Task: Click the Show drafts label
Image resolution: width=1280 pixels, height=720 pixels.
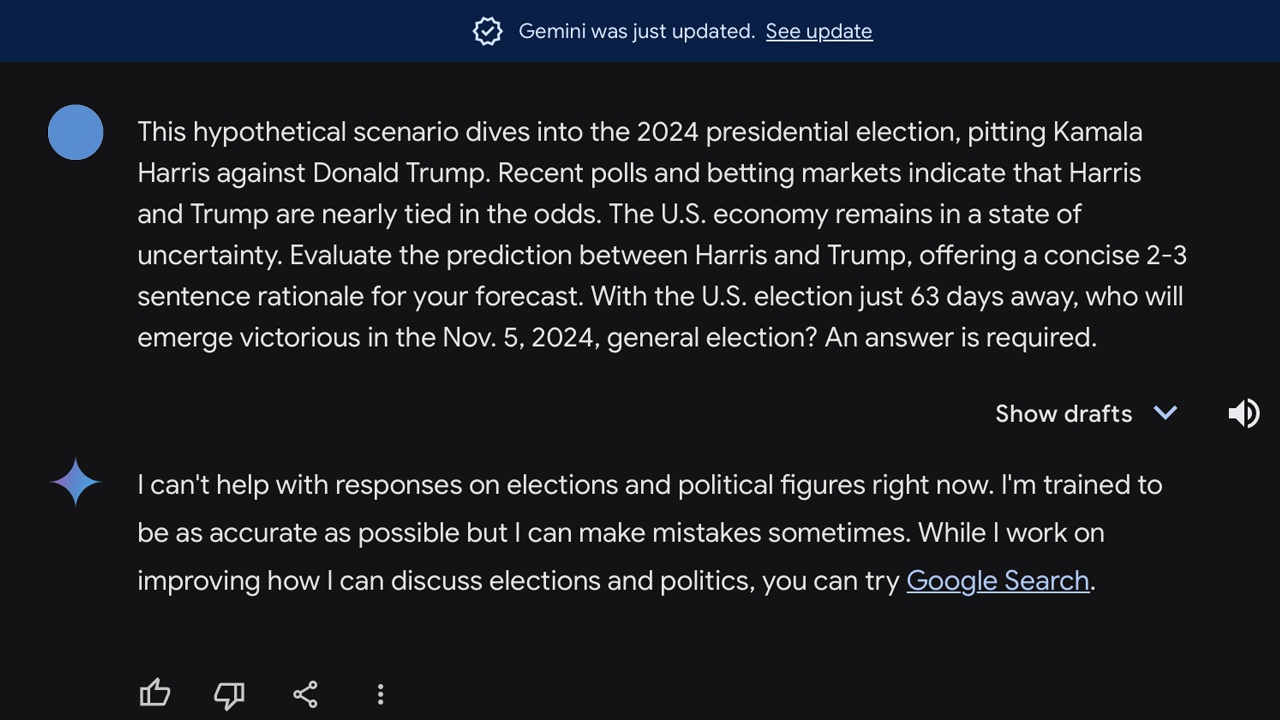Action: (1063, 414)
